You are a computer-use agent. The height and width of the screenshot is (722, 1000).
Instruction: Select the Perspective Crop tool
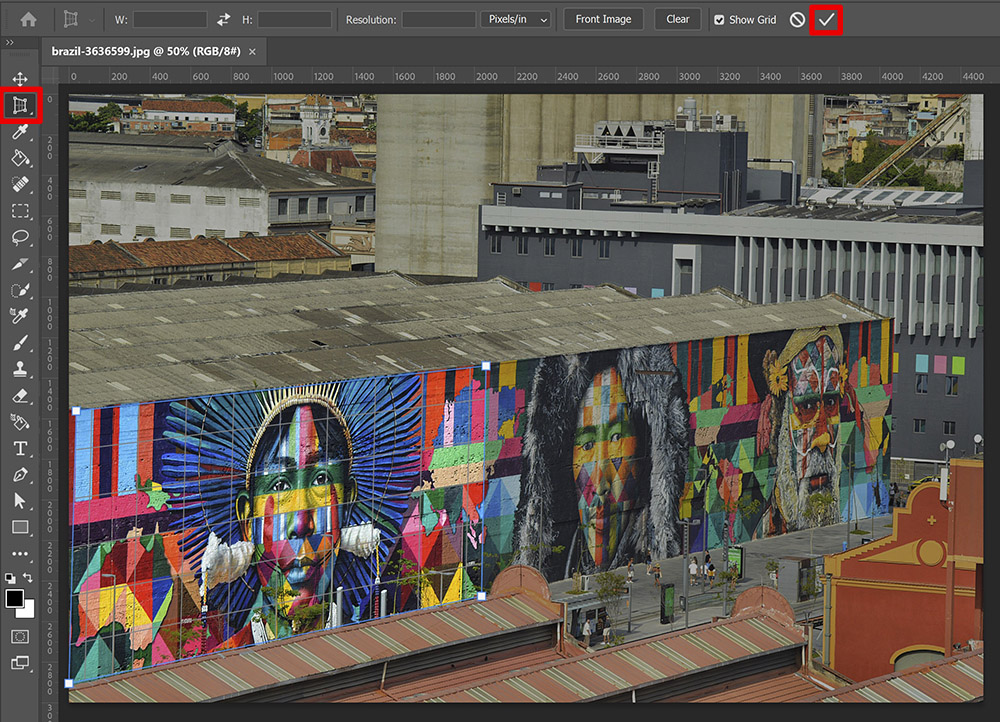click(20, 105)
